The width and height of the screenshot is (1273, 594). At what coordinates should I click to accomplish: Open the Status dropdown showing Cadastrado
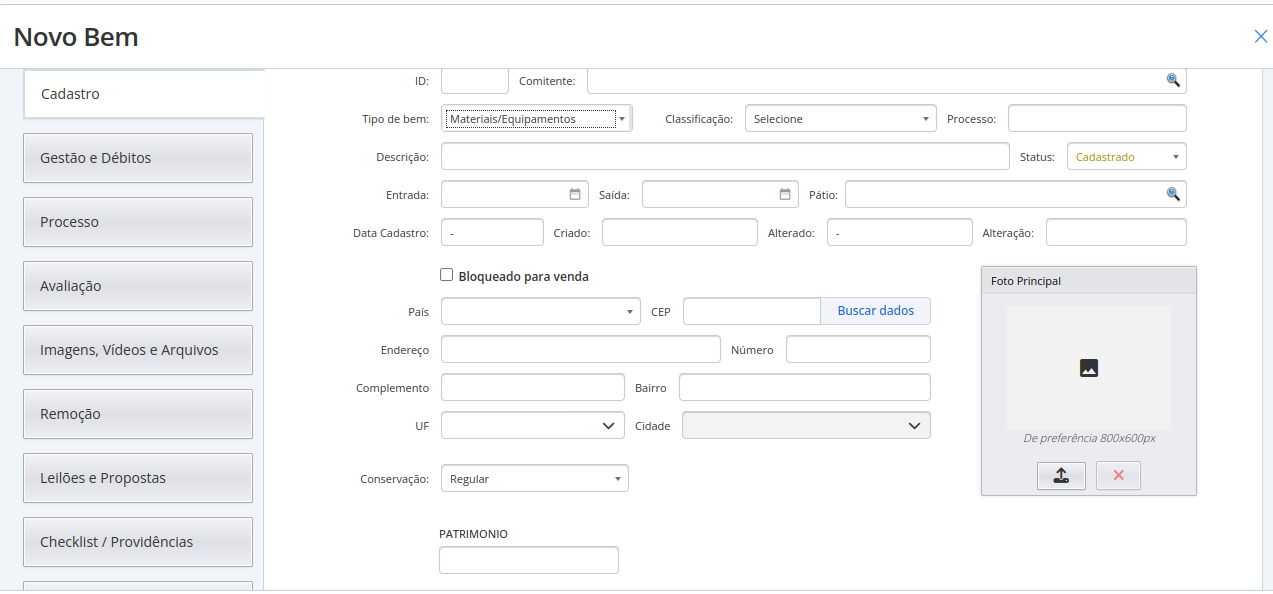(1126, 157)
